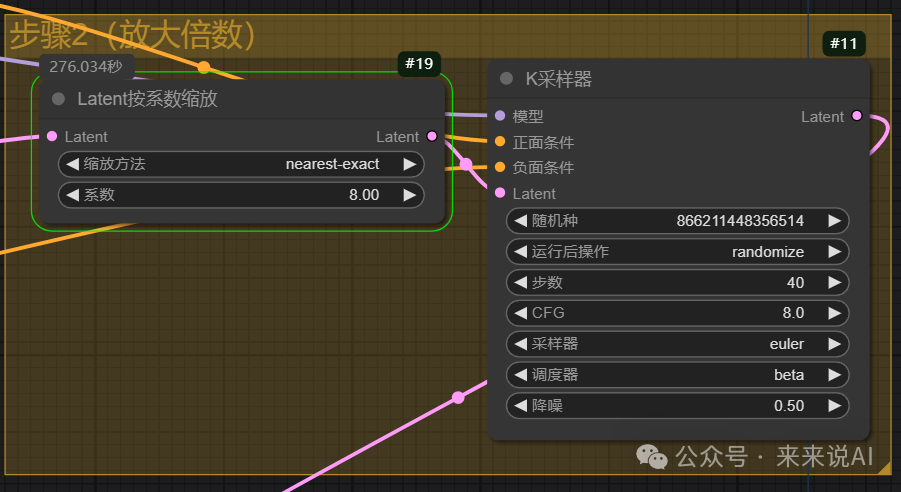Increase 降噪 value with right arrow
901x492 pixels.
tap(834, 406)
